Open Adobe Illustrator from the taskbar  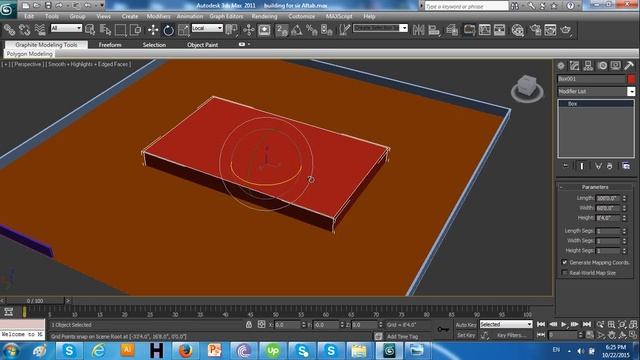tap(127, 351)
